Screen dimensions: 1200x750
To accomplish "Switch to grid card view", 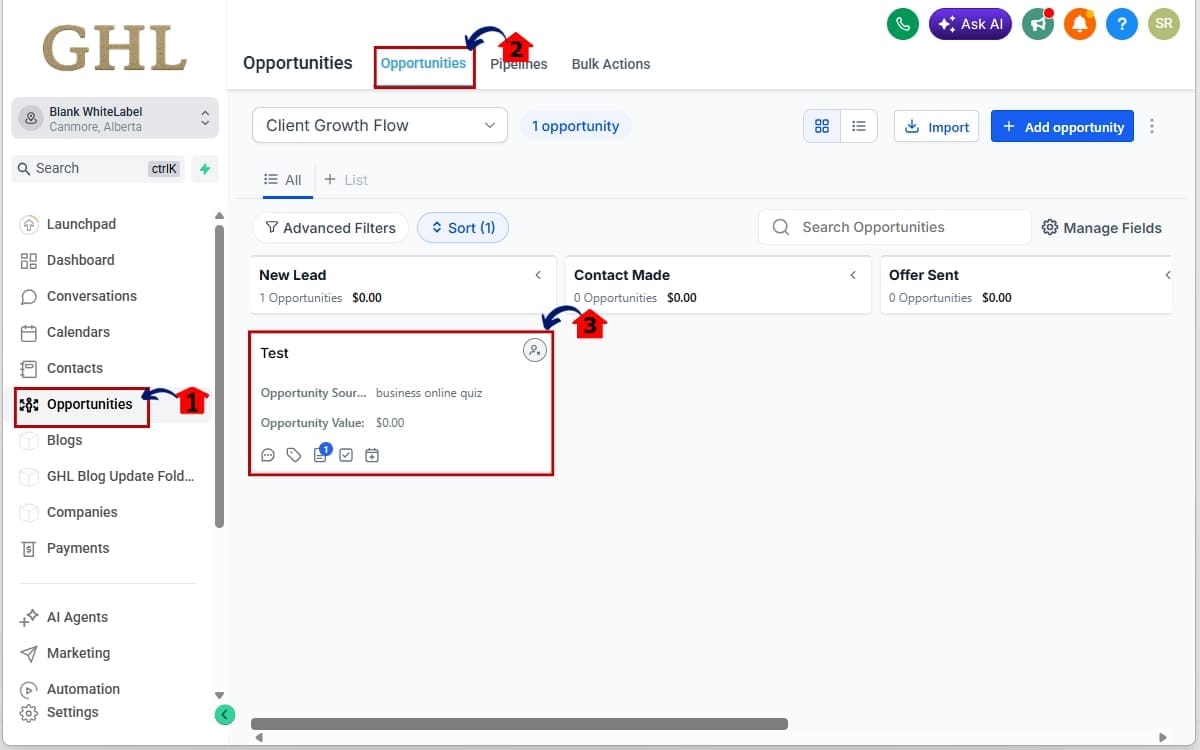I will point(822,126).
